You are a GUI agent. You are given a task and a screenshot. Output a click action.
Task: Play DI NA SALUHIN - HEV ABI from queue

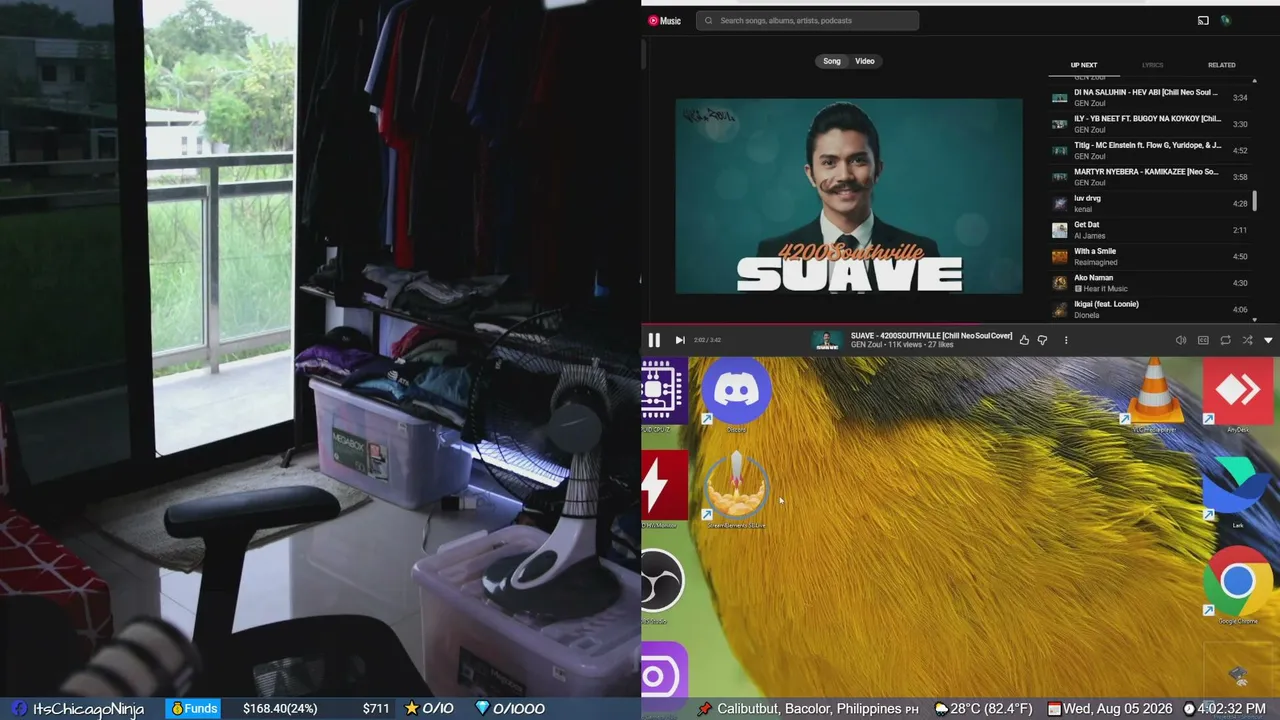1150,97
